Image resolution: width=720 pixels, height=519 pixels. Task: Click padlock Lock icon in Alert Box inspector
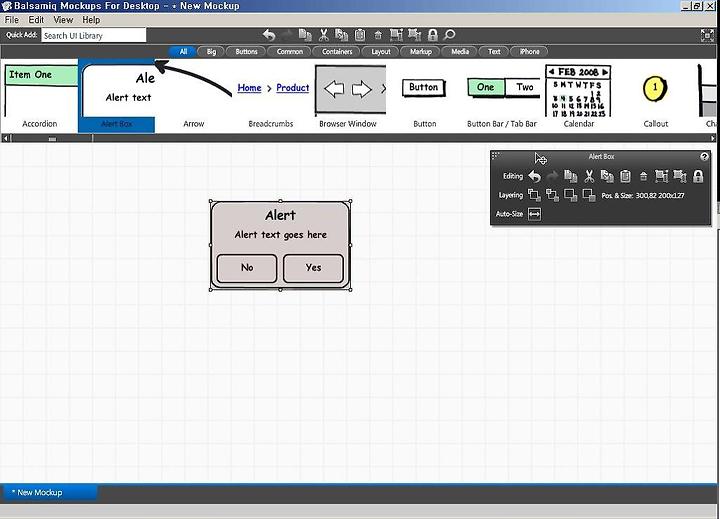698,176
